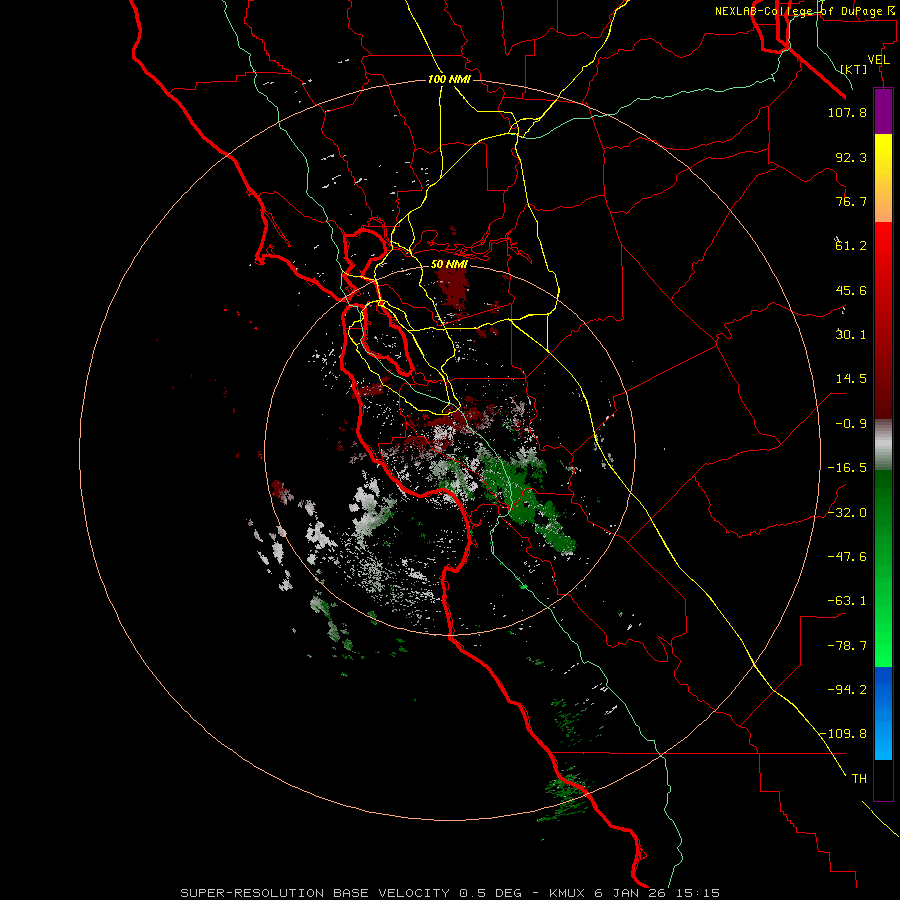Image resolution: width=900 pixels, height=900 pixels.
Task: Click the -47.6 legend value
Action: coord(847,557)
